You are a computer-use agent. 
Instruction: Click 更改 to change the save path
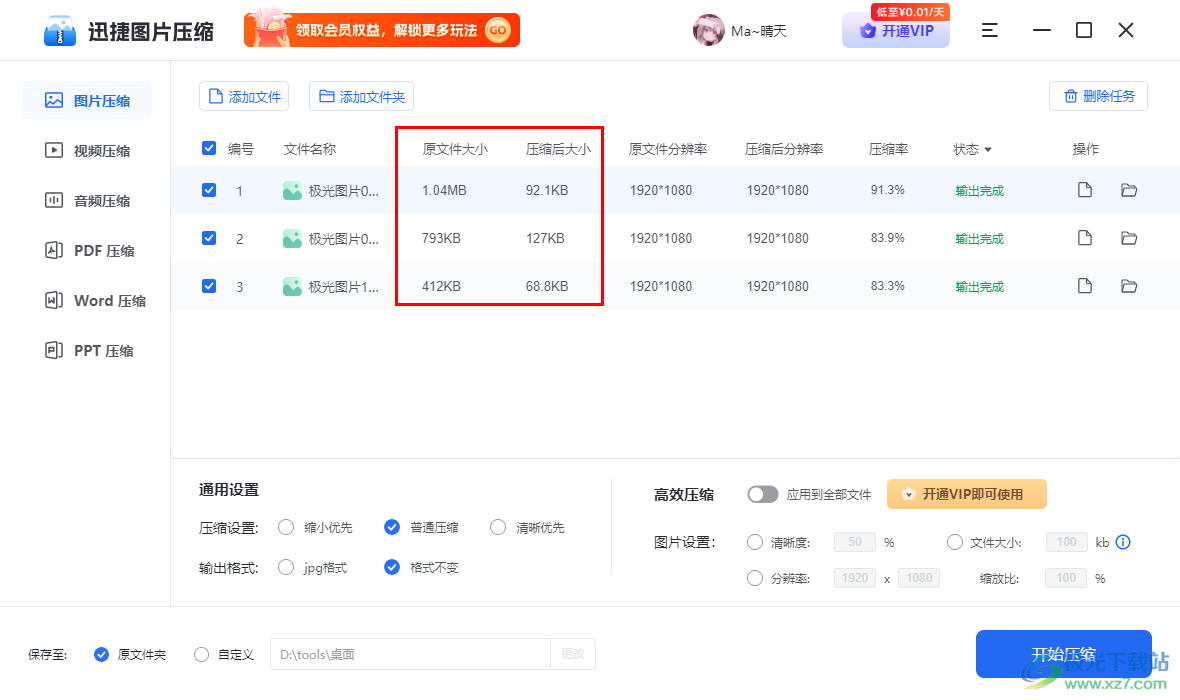572,654
